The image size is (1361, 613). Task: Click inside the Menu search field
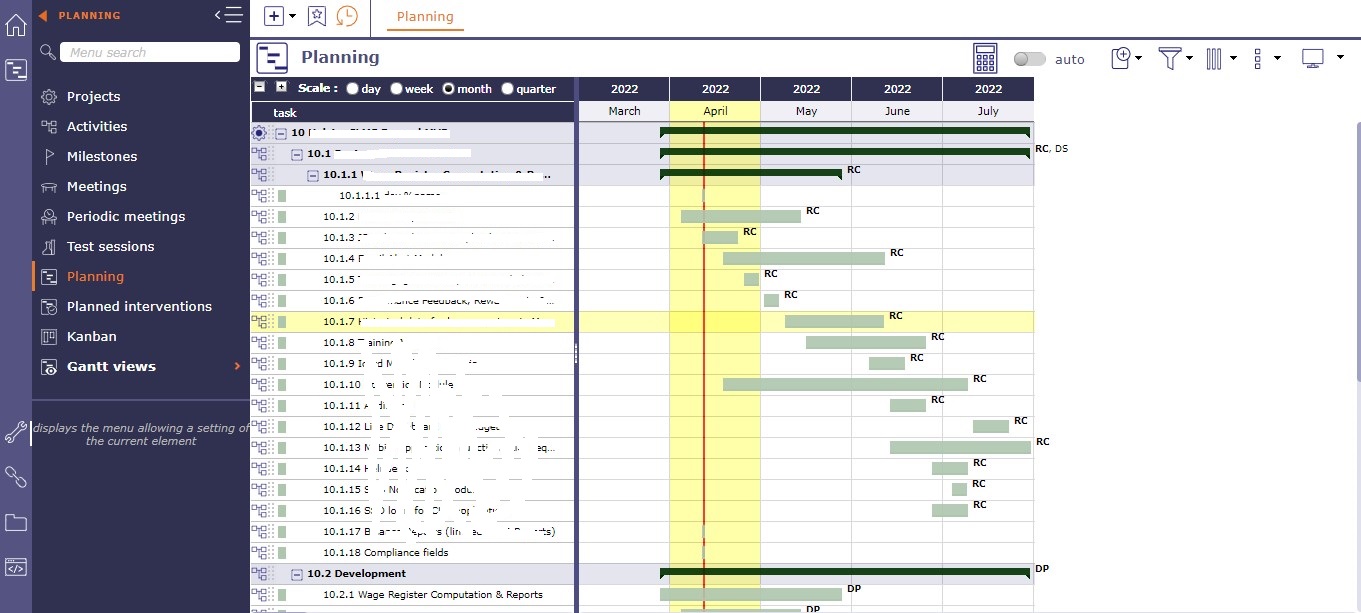pyautogui.click(x=150, y=52)
